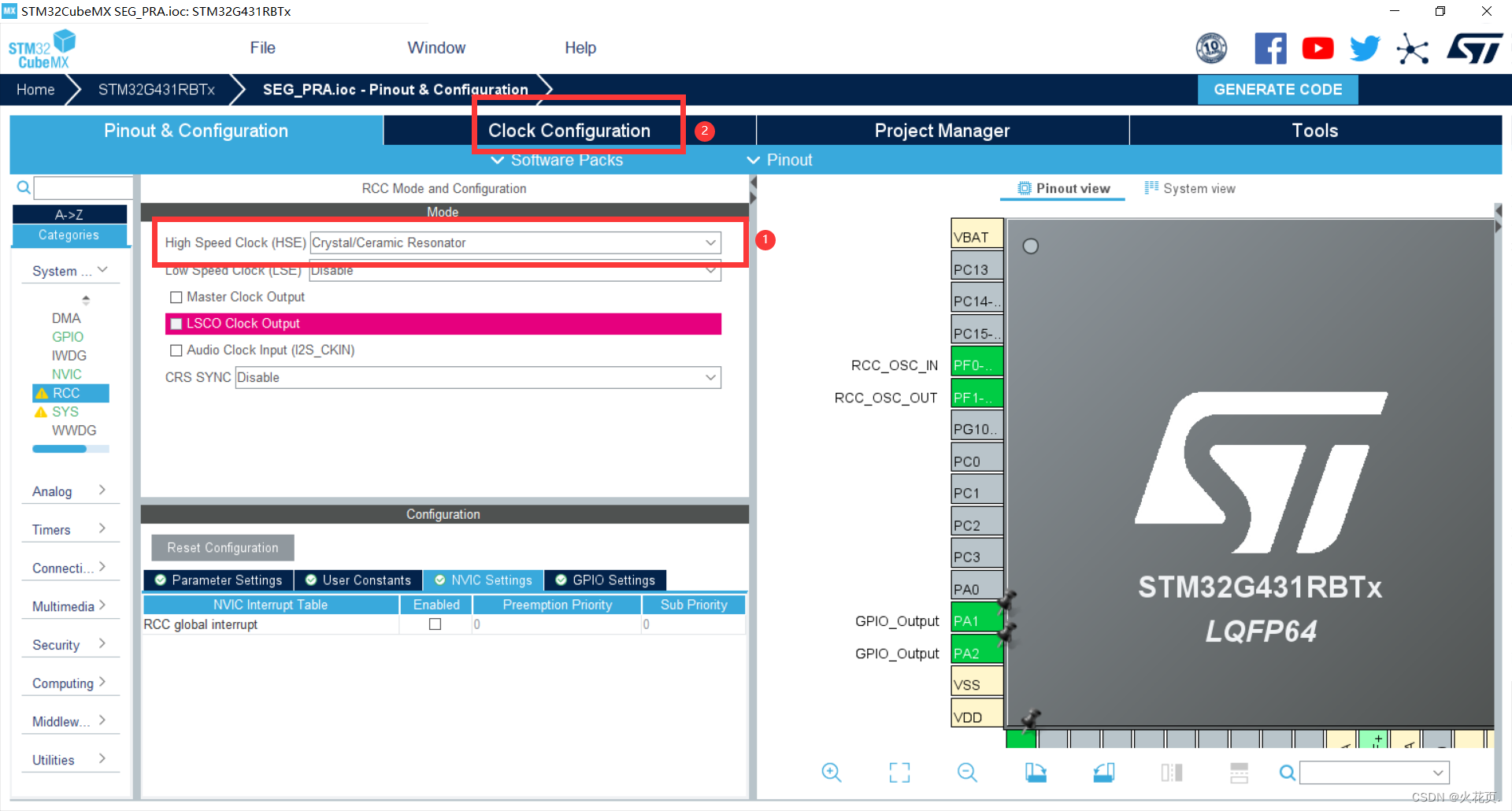Open Parameter Settings tab
This screenshot has height=811, width=1512.
(x=218, y=580)
